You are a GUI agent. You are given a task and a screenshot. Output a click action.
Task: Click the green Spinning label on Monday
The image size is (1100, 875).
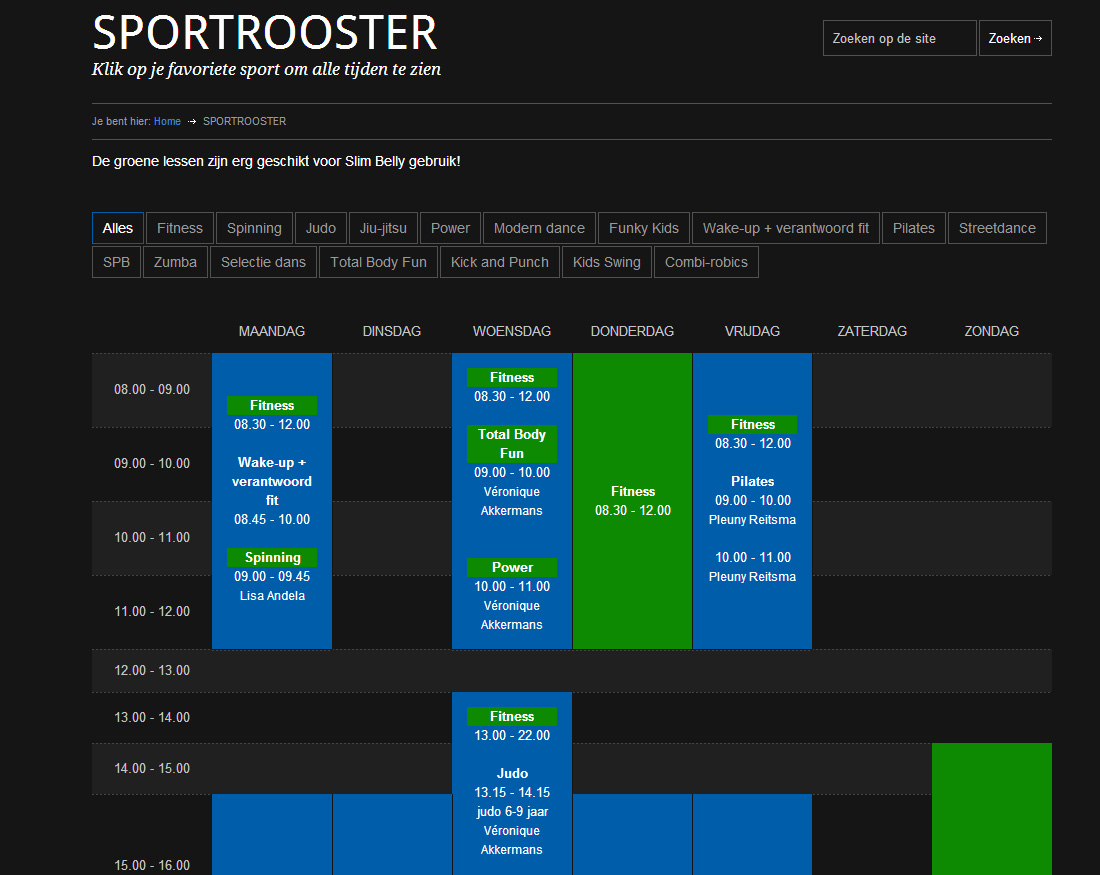coord(272,557)
